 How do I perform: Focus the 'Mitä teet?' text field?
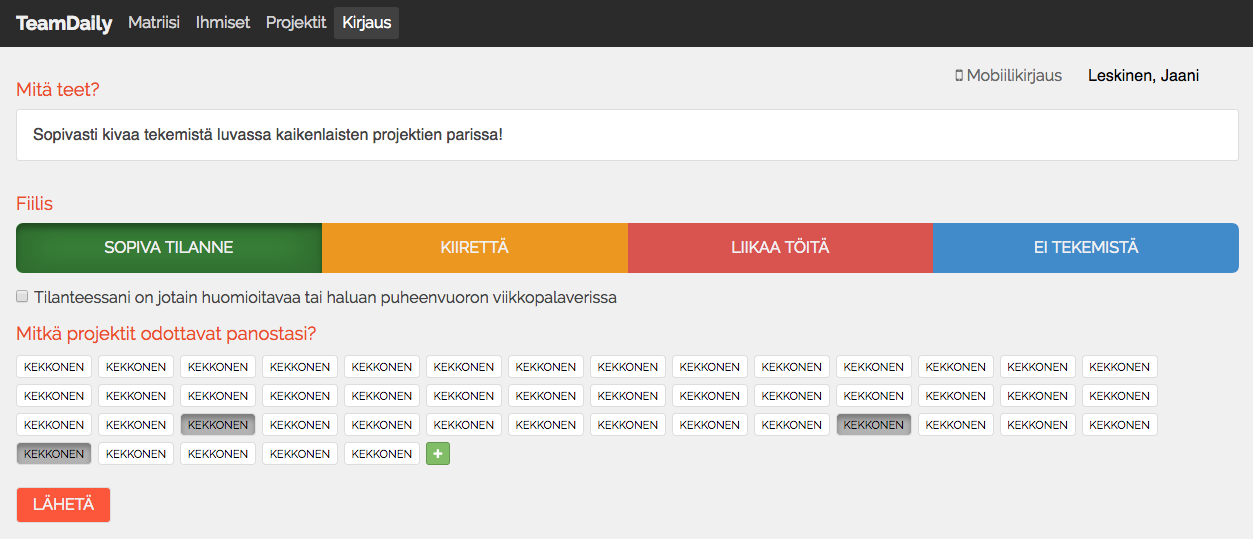(627, 134)
